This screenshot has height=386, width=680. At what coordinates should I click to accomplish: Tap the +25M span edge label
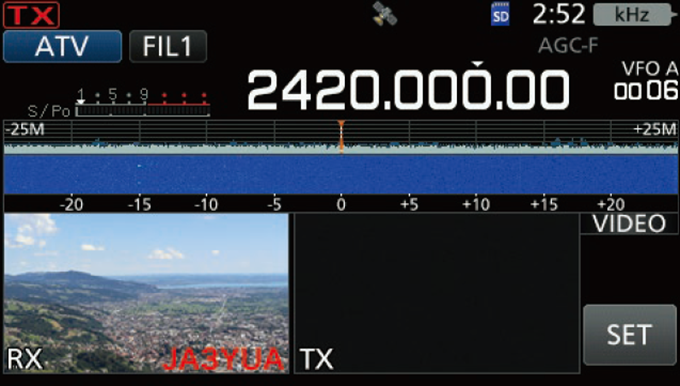[654, 129]
